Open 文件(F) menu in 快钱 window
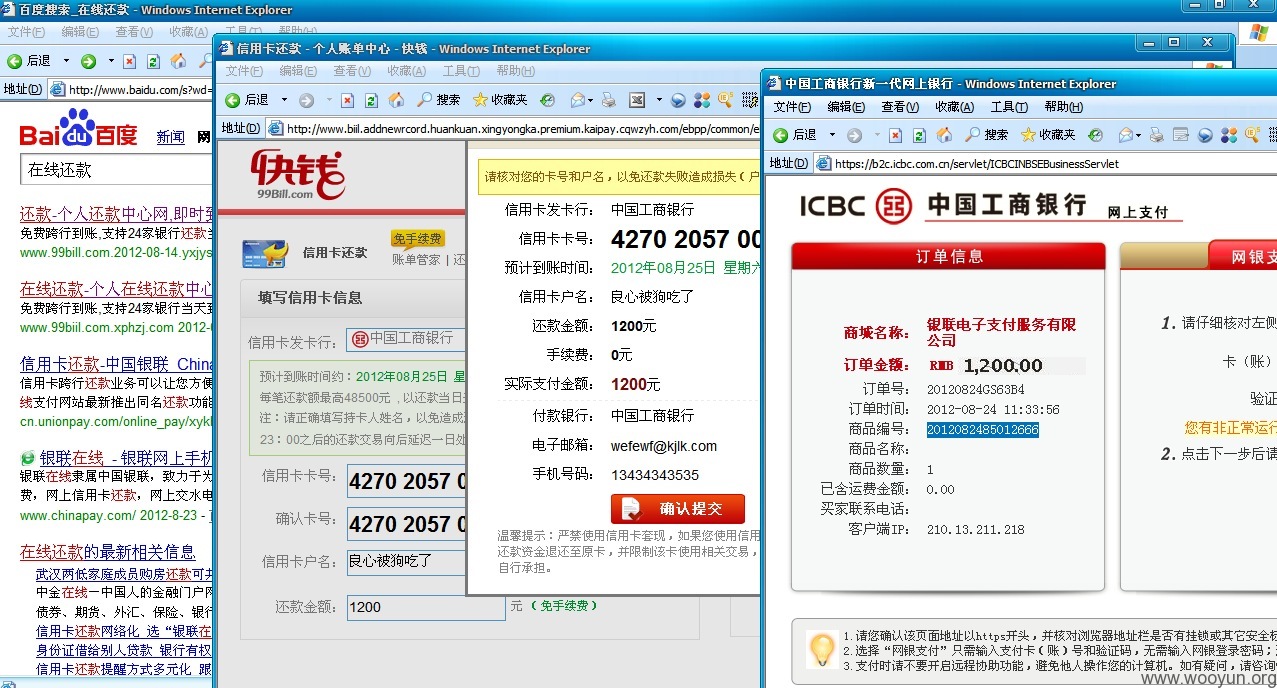Viewport: 1277px width, 688px height. tap(244, 71)
